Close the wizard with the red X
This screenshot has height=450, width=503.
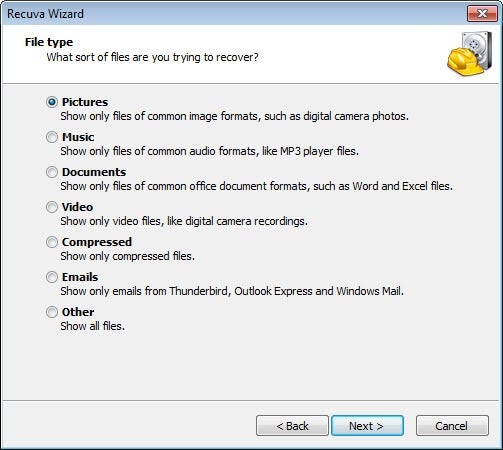click(x=482, y=14)
